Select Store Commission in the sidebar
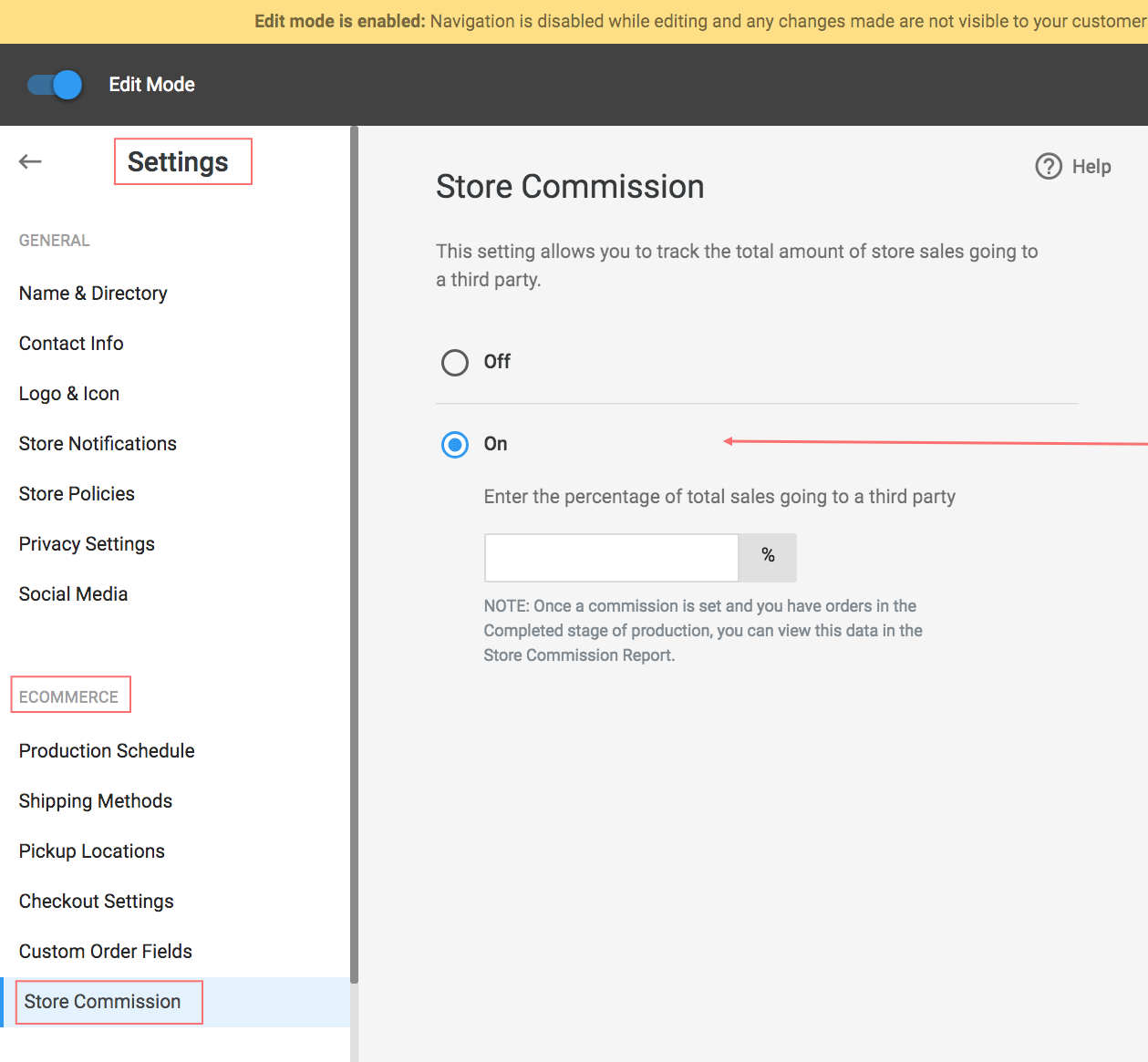 (102, 1002)
